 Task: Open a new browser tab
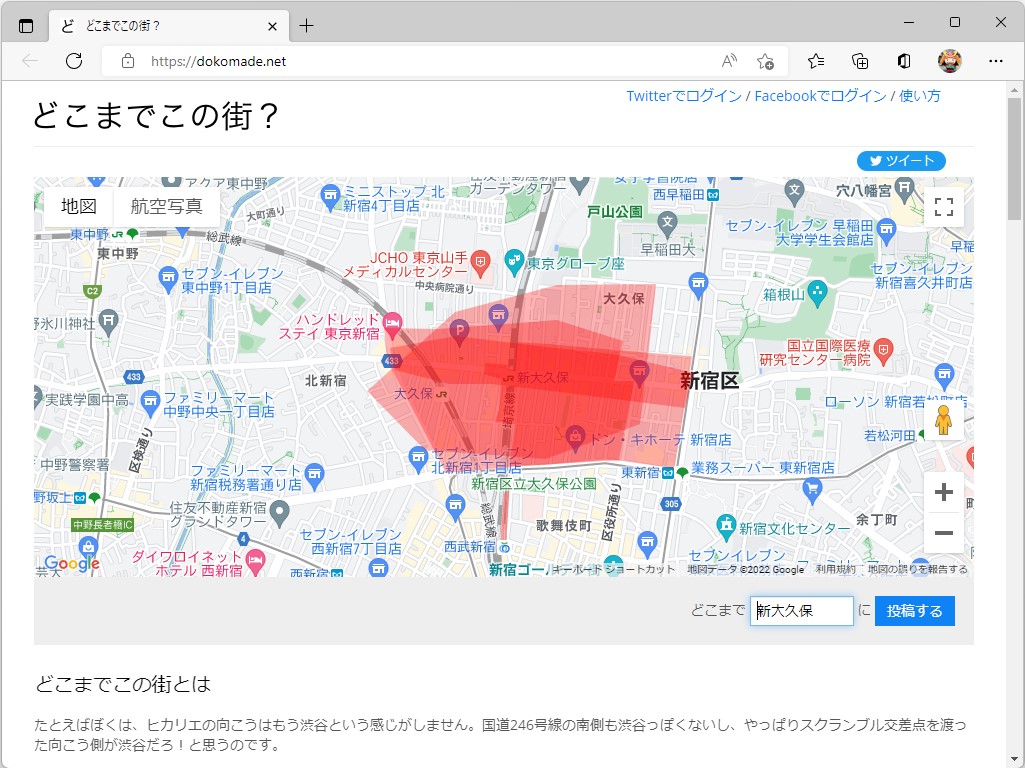[x=305, y=24]
